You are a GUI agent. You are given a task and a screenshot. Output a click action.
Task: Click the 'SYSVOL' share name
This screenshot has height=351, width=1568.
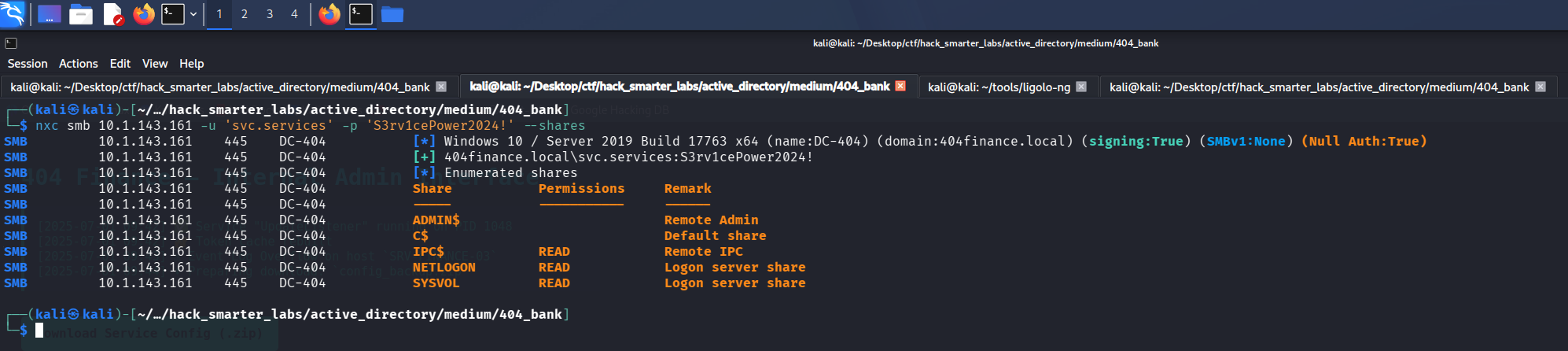(x=436, y=283)
